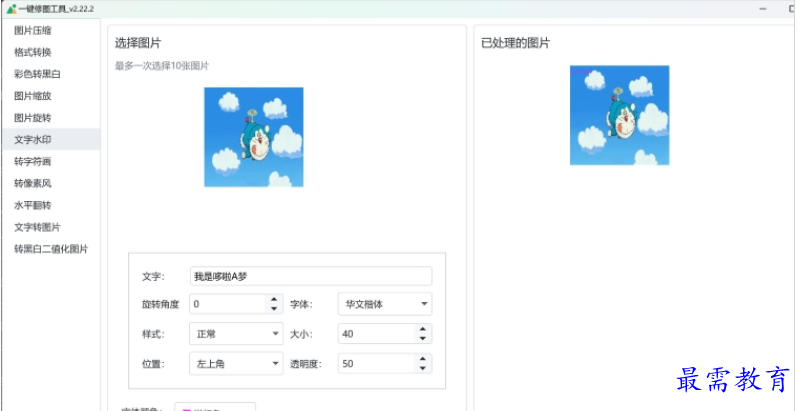Increase 旋转角度 with up arrow
The image size is (798, 411).
(x=274, y=300)
